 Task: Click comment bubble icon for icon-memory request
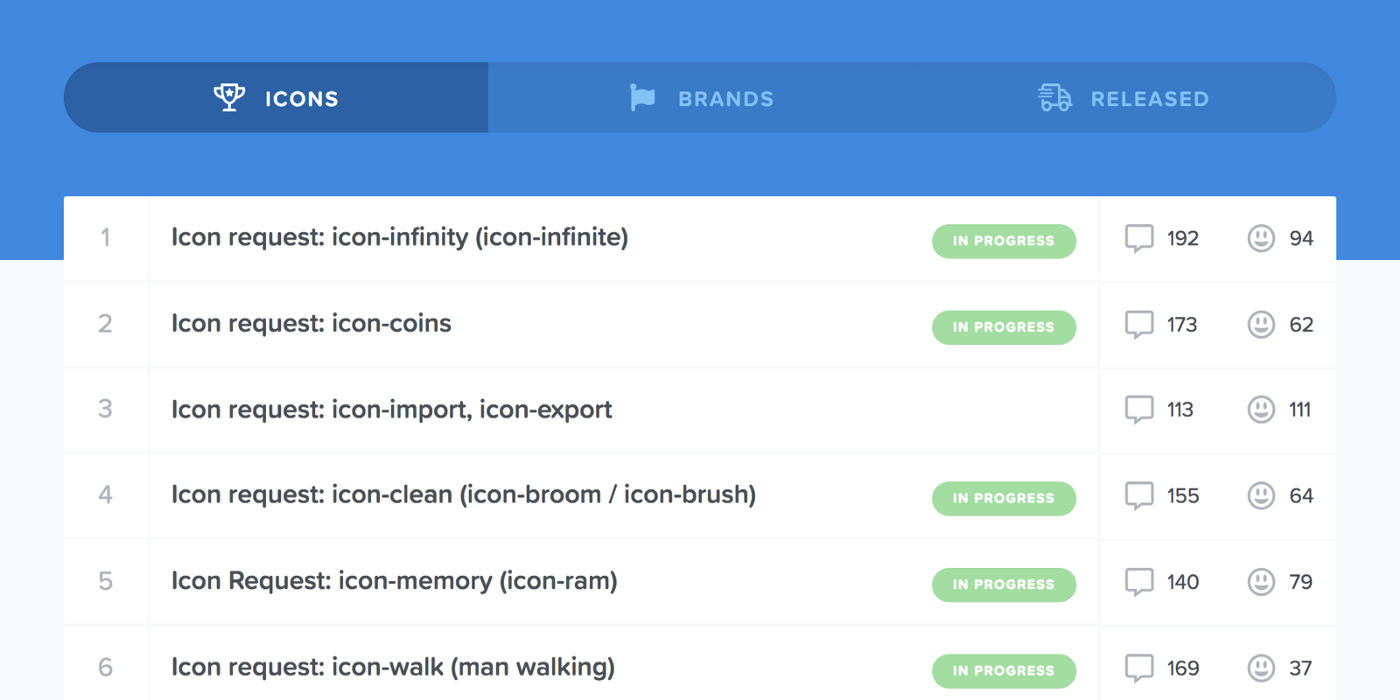1139,582
